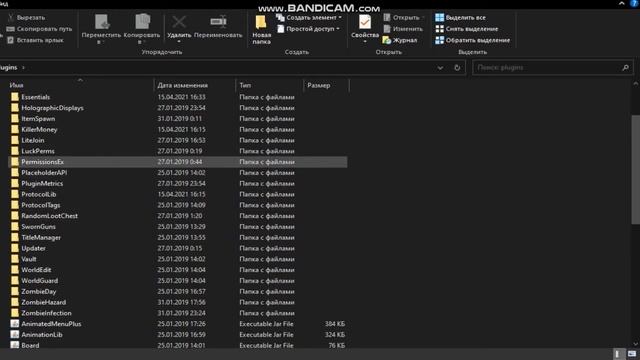Select the ProtocolTags folder
640x360 pixels.
(178, 205)
